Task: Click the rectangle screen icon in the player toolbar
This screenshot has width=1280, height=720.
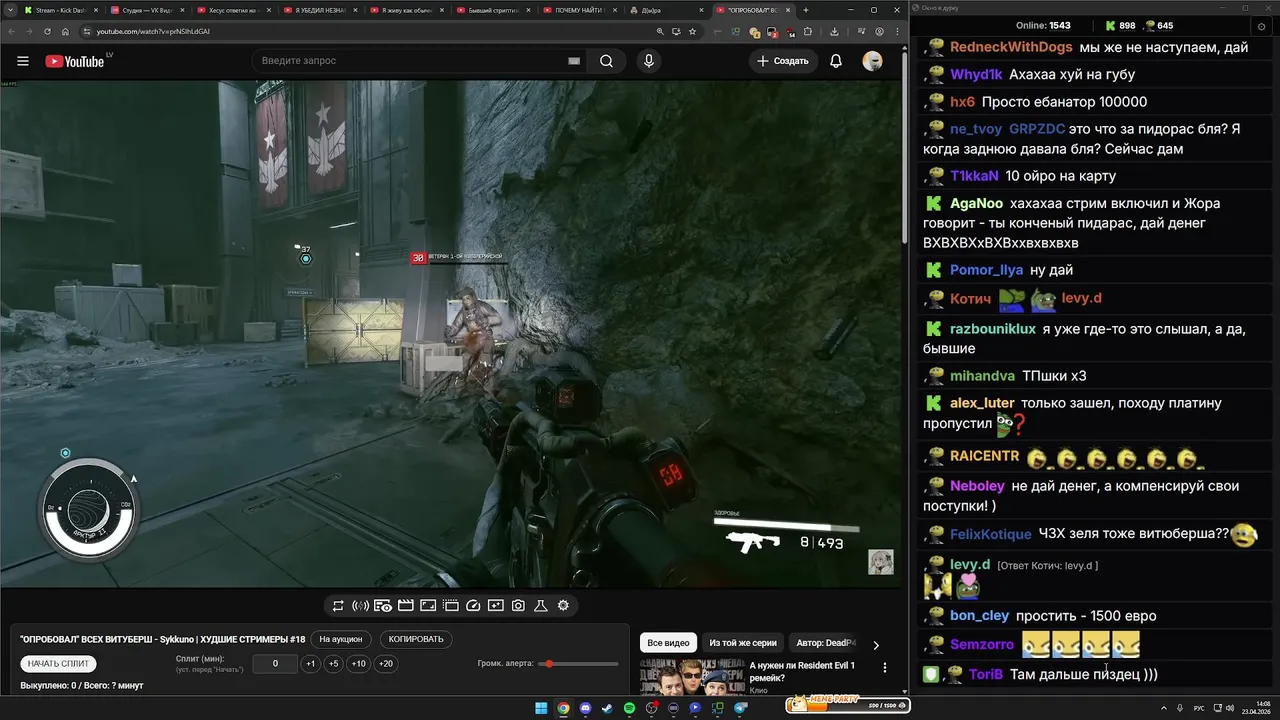Action: tap(428, 606)
